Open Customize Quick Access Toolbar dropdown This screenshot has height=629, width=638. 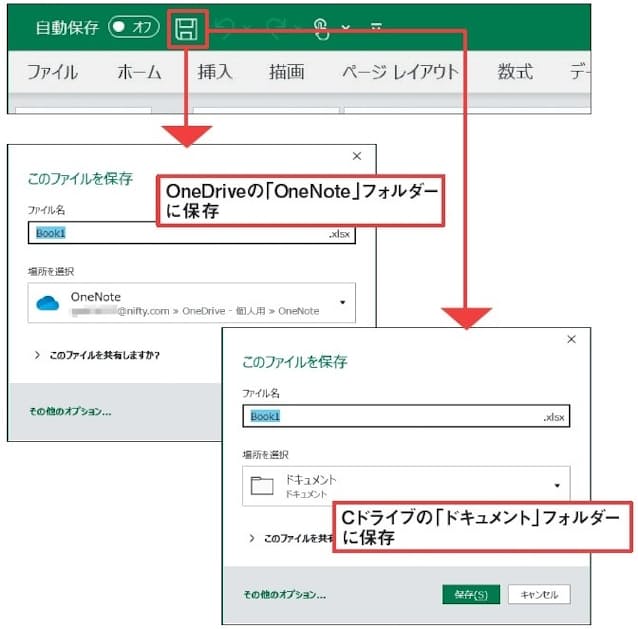(376, 29)
